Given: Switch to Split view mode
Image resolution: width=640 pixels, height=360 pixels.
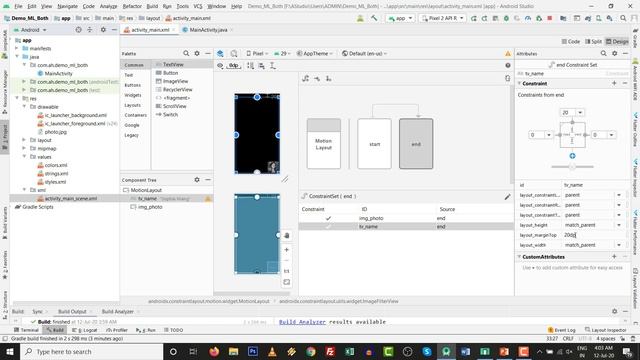Looking at the screenshot, I should coord(593,41).
